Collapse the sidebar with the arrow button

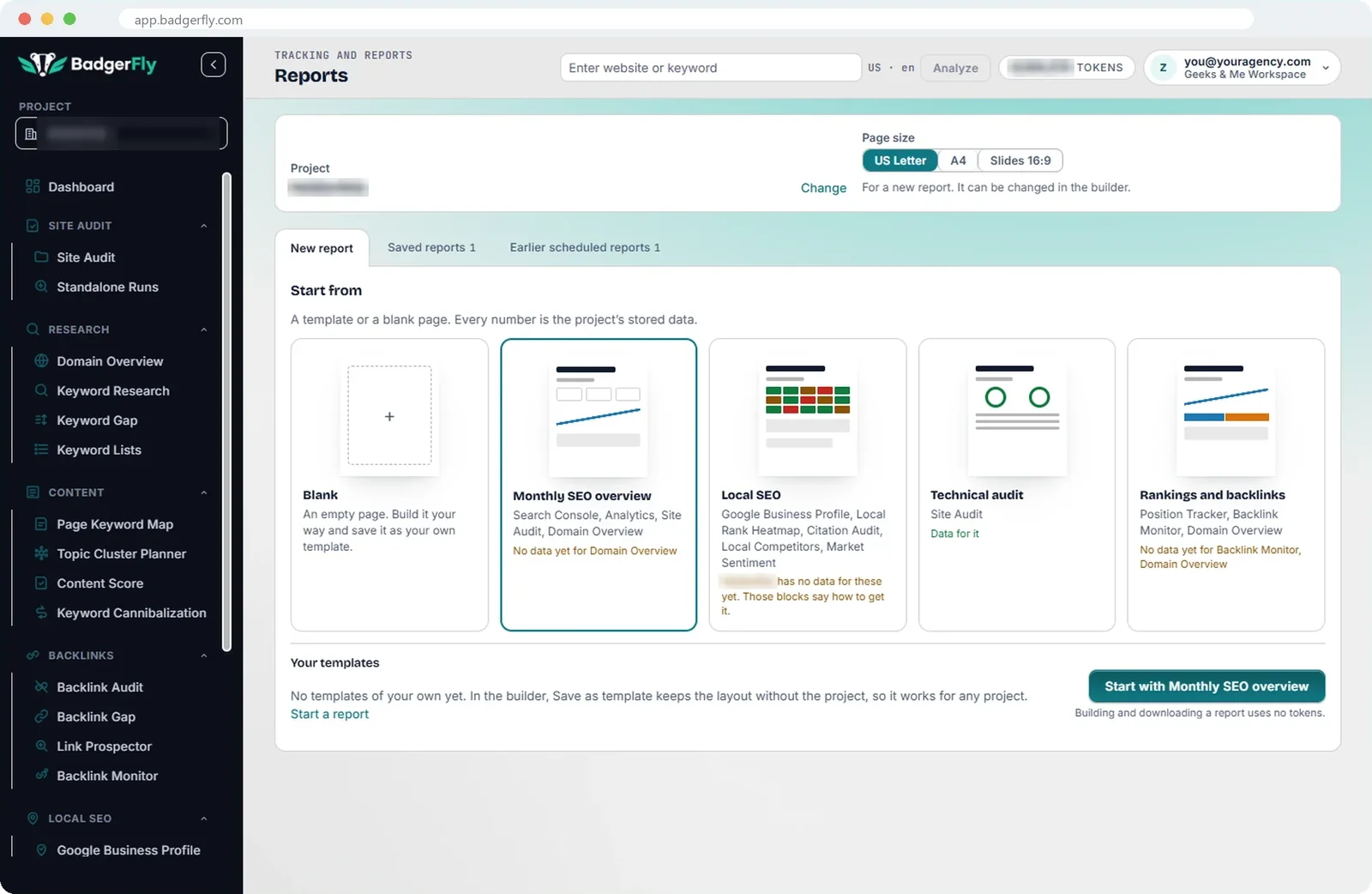coord(214,64)
